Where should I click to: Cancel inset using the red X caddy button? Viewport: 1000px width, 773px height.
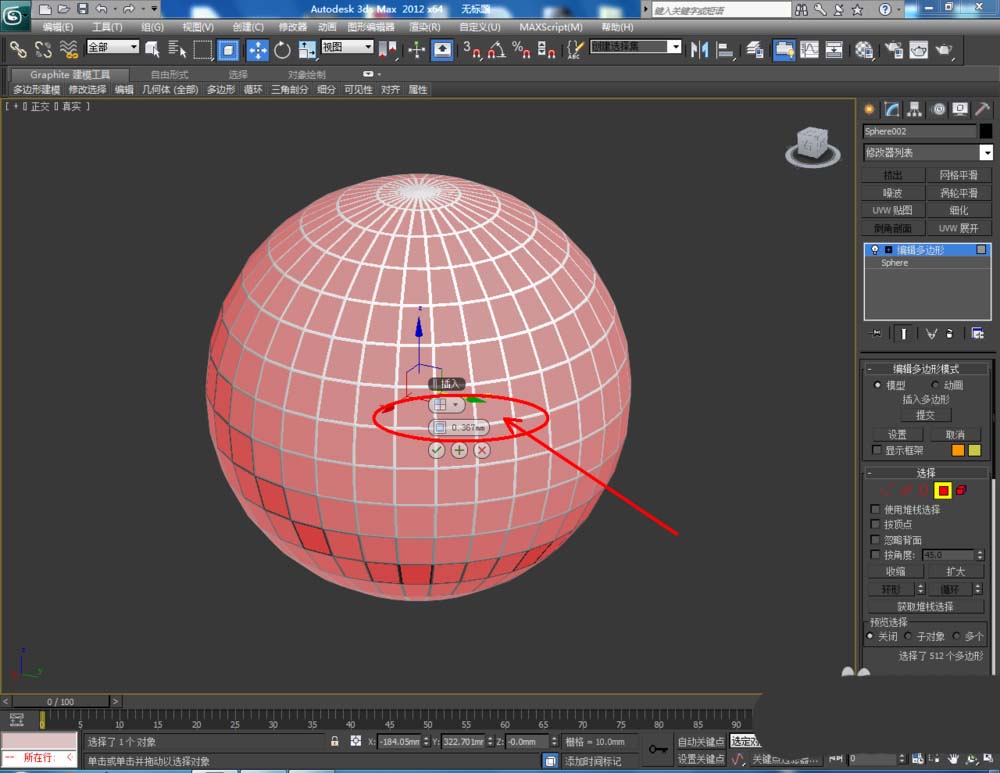coord(482,451)
